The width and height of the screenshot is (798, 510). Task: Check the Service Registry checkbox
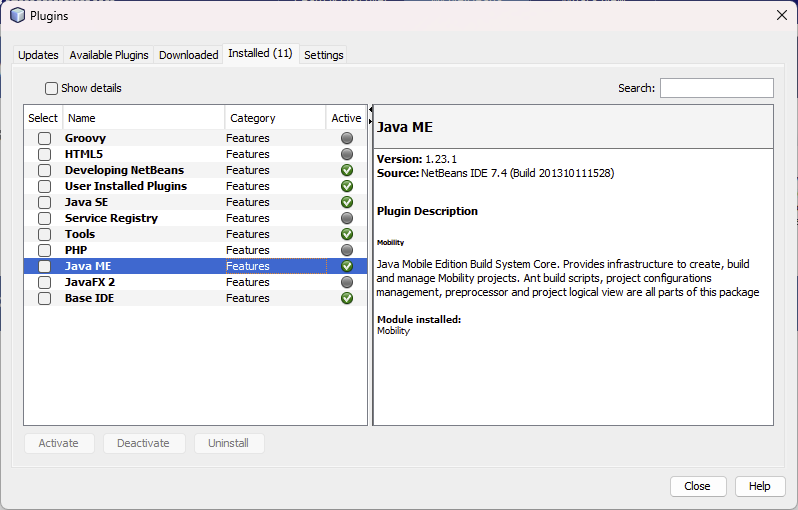(44, 218)
